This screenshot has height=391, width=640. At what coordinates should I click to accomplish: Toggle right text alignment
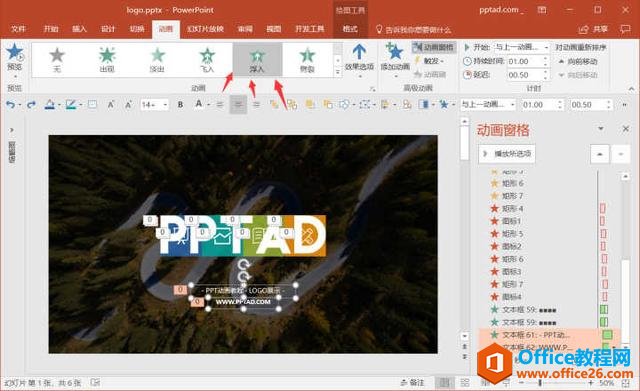(256, 105)
